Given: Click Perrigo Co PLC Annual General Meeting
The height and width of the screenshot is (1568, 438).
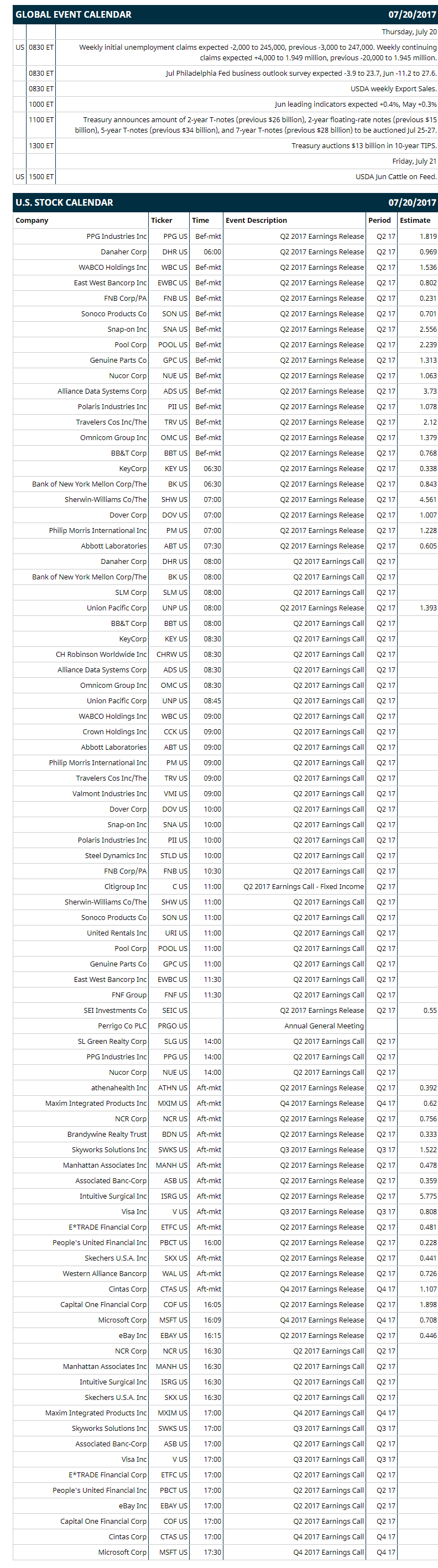Looking at the screenshot, I should coord(324,1026).
